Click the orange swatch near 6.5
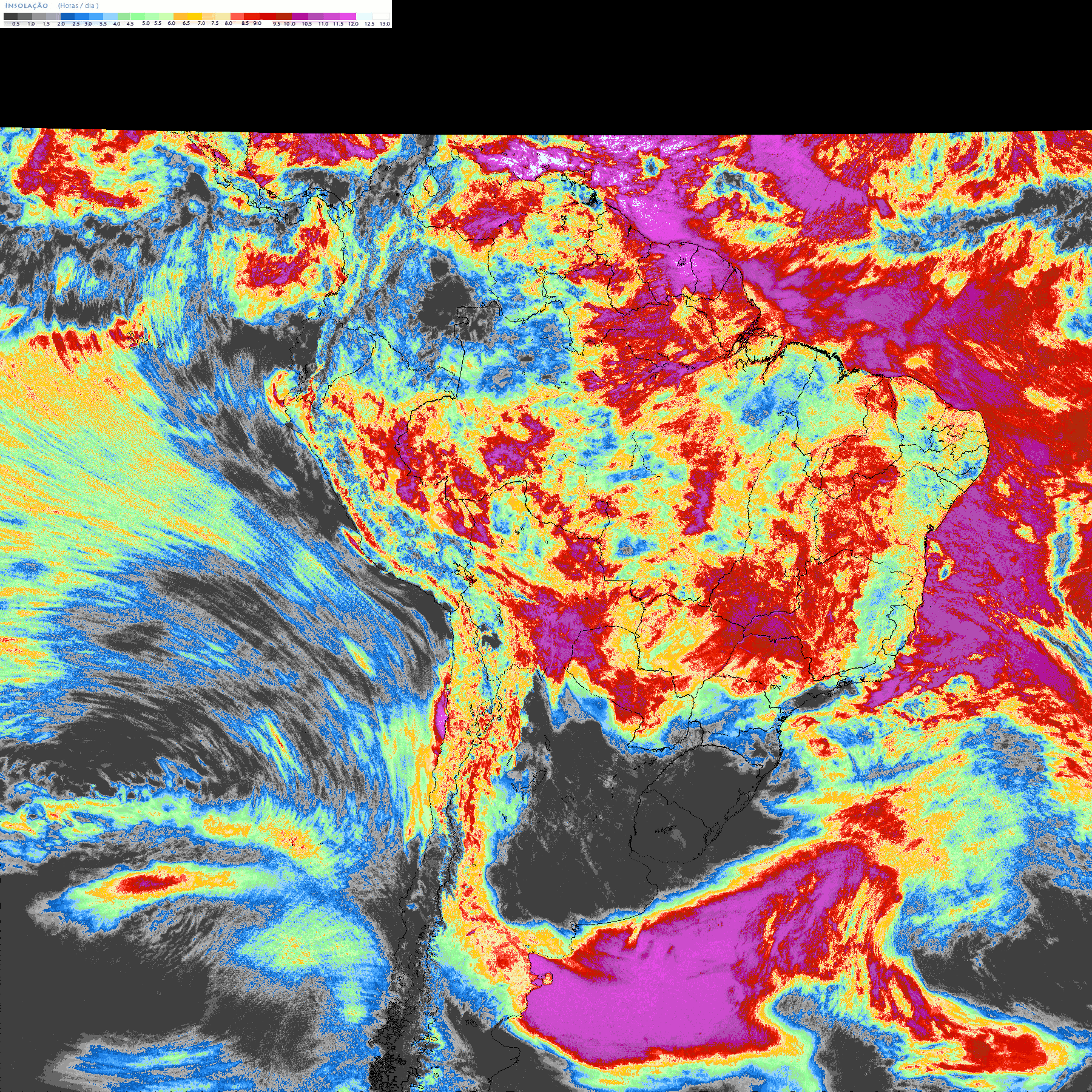The image size is (1092, 1092). point(180,16)
